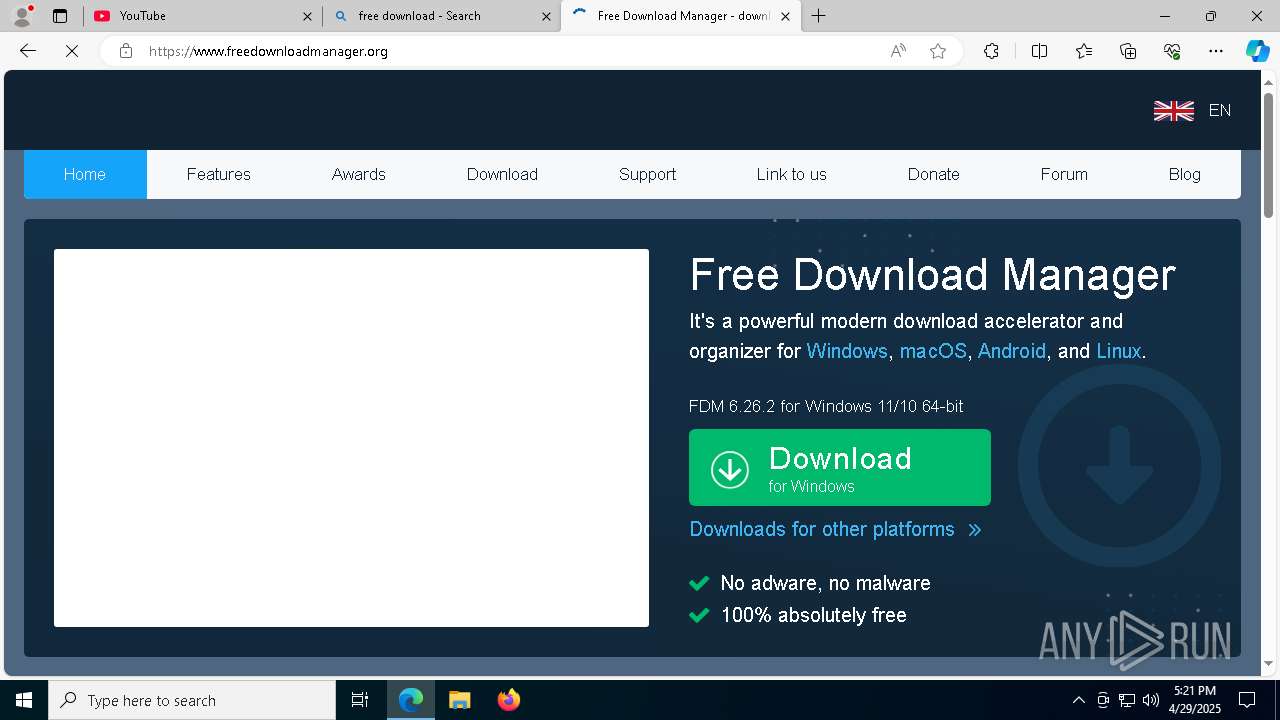This screenshot has width=1280, height=720.
Task: Open the browser profile icon
Action: 22,15
